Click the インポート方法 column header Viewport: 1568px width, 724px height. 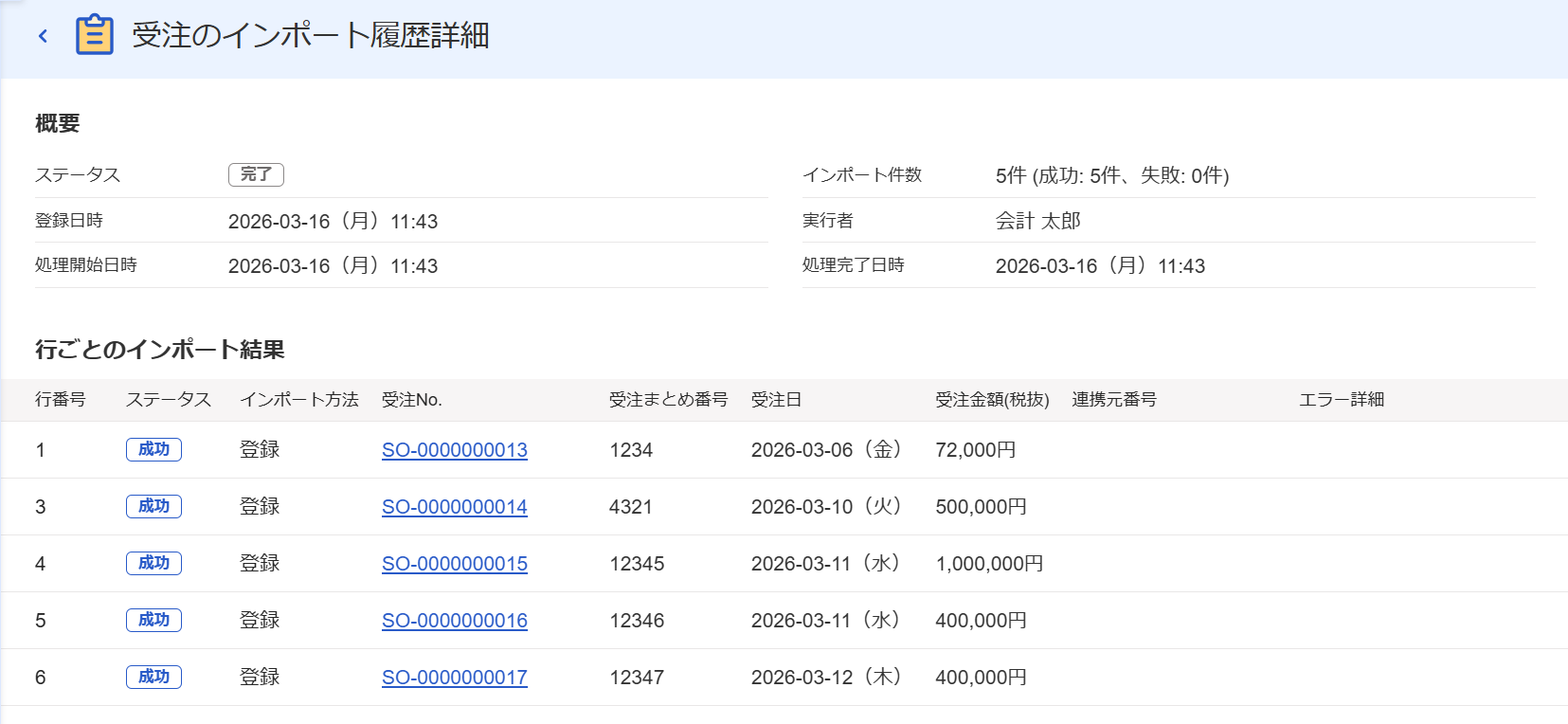(299, 400)
